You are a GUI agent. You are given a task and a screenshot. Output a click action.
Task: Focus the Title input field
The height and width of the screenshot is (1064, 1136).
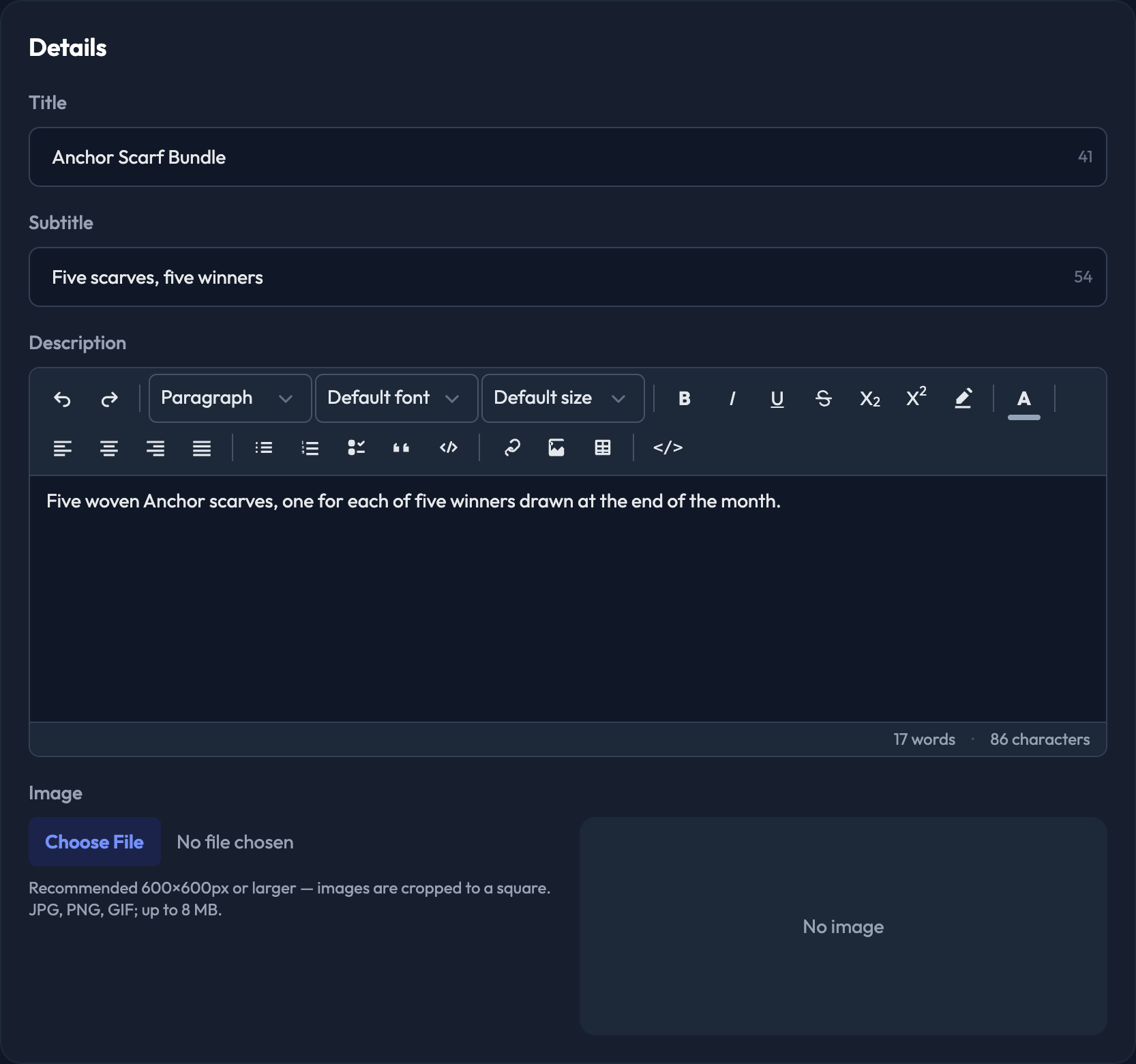click(x=567, y=157)
